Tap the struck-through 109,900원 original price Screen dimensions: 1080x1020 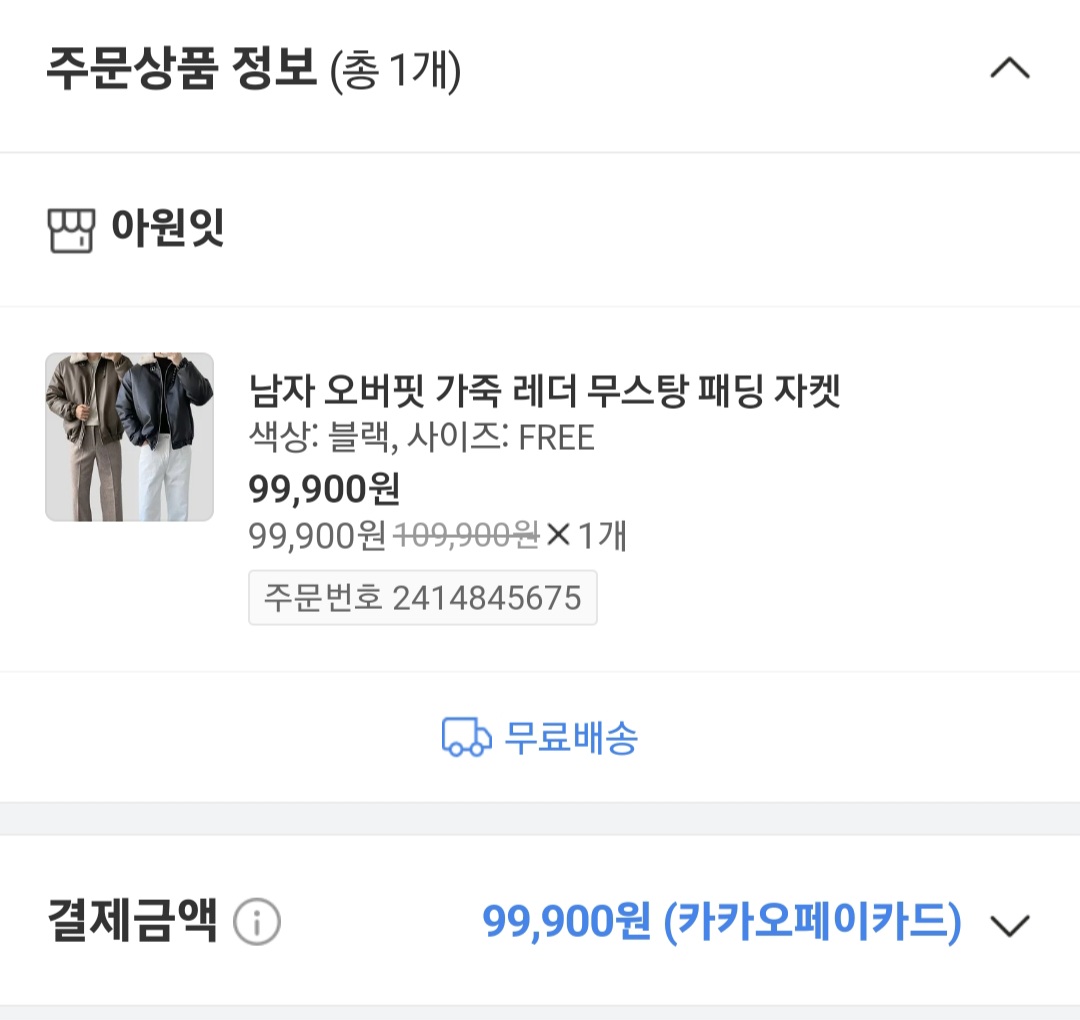[x=467, y=537]
